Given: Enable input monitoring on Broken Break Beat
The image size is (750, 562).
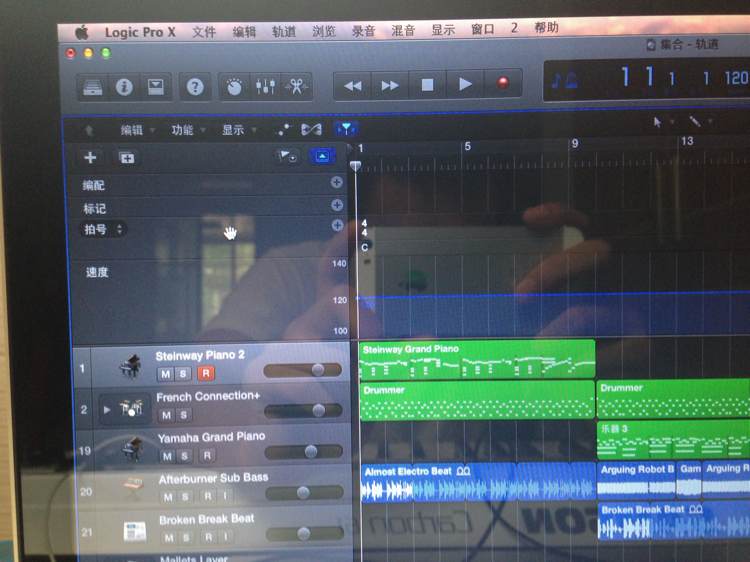Looking at the screenshot, I should 226,537.
